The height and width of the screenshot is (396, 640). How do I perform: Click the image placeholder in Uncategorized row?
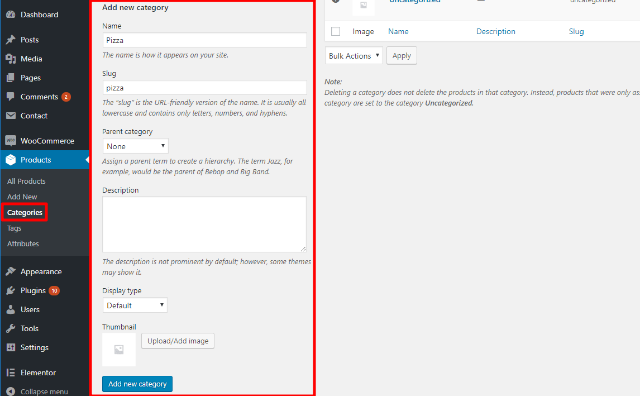click(363, 6)
